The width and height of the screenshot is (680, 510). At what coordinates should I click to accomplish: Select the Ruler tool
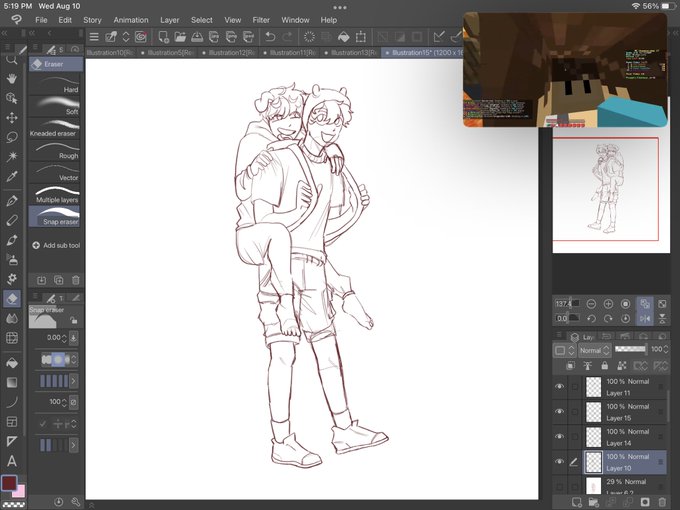point(12,441)
